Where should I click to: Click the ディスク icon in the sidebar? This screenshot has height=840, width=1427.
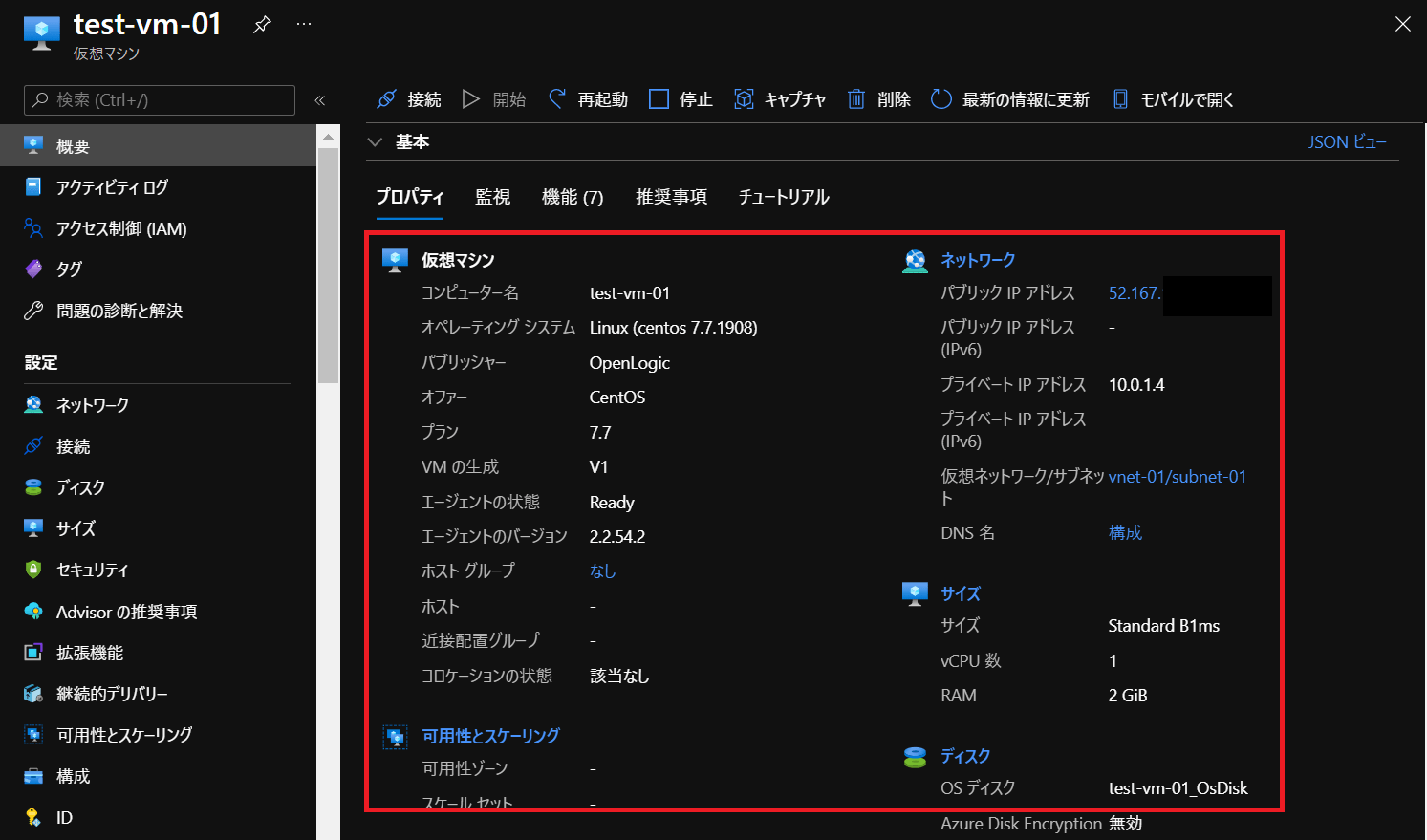[33, 486]
